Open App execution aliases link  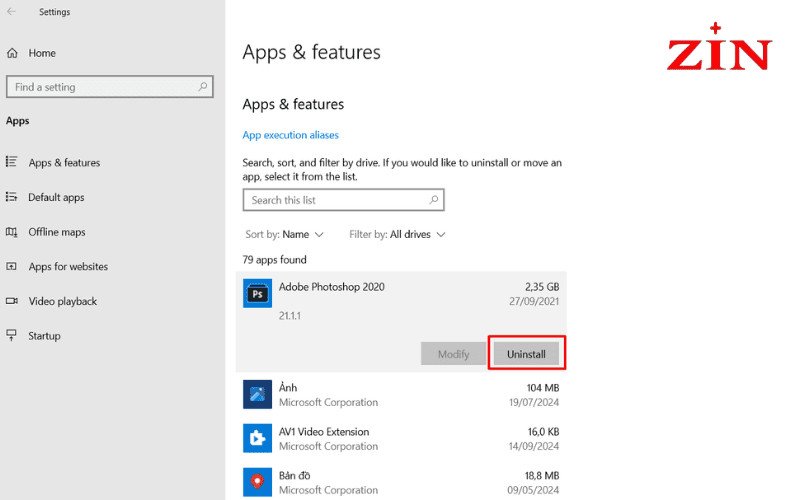290,135
